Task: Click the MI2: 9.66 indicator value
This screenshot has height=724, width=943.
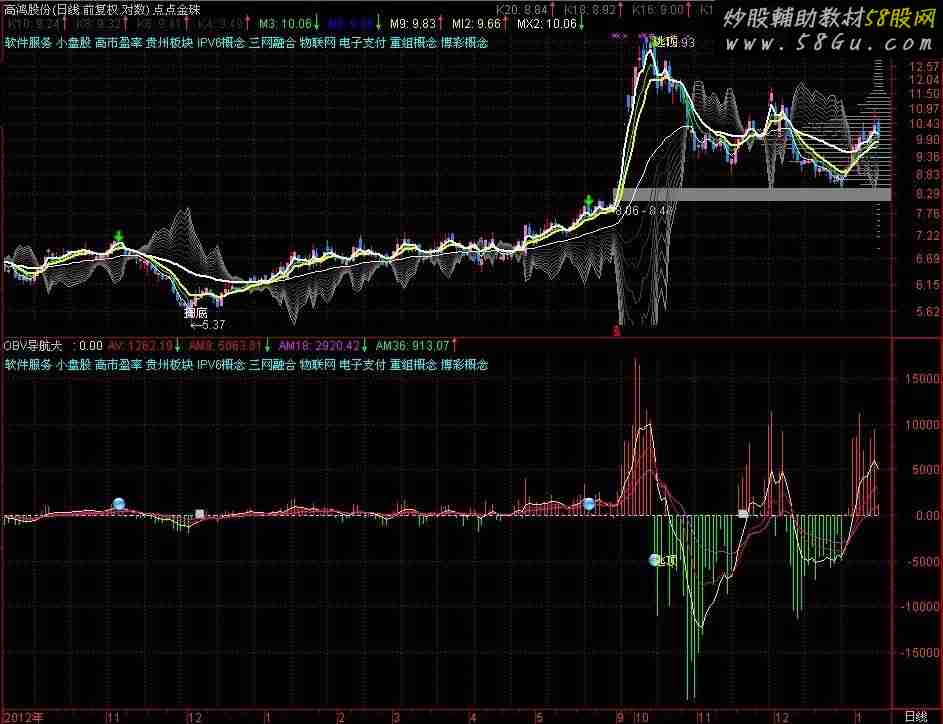Action: 476,24
